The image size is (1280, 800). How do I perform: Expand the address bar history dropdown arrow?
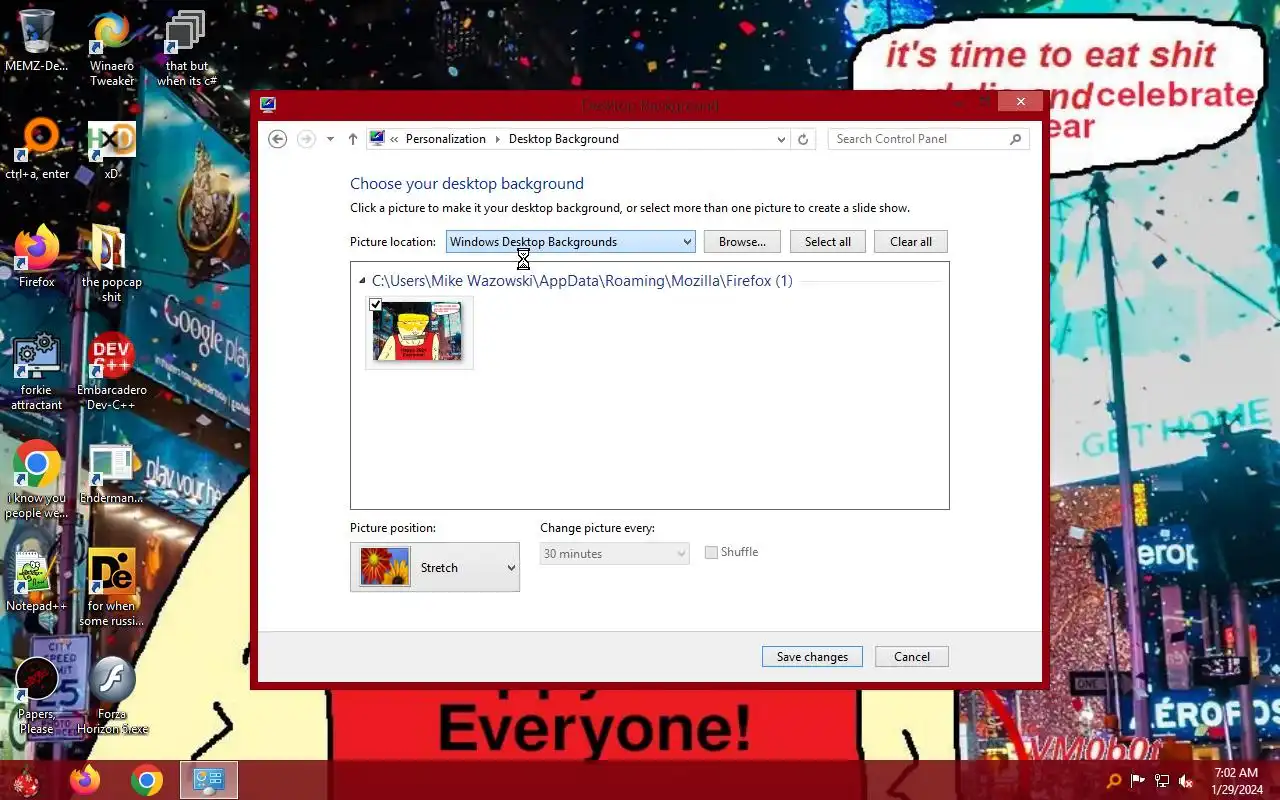tap(782, 139)
